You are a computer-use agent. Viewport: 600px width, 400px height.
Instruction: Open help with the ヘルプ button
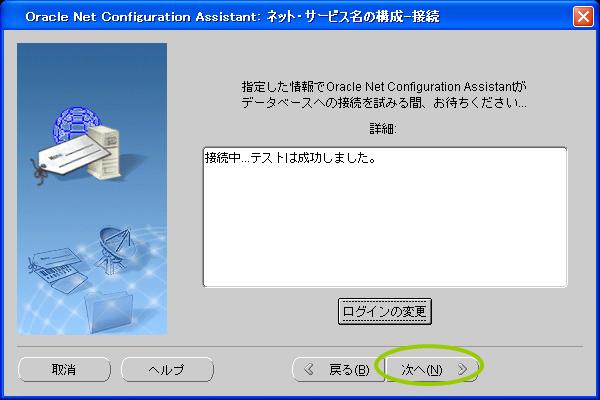[x=167, y=369]
